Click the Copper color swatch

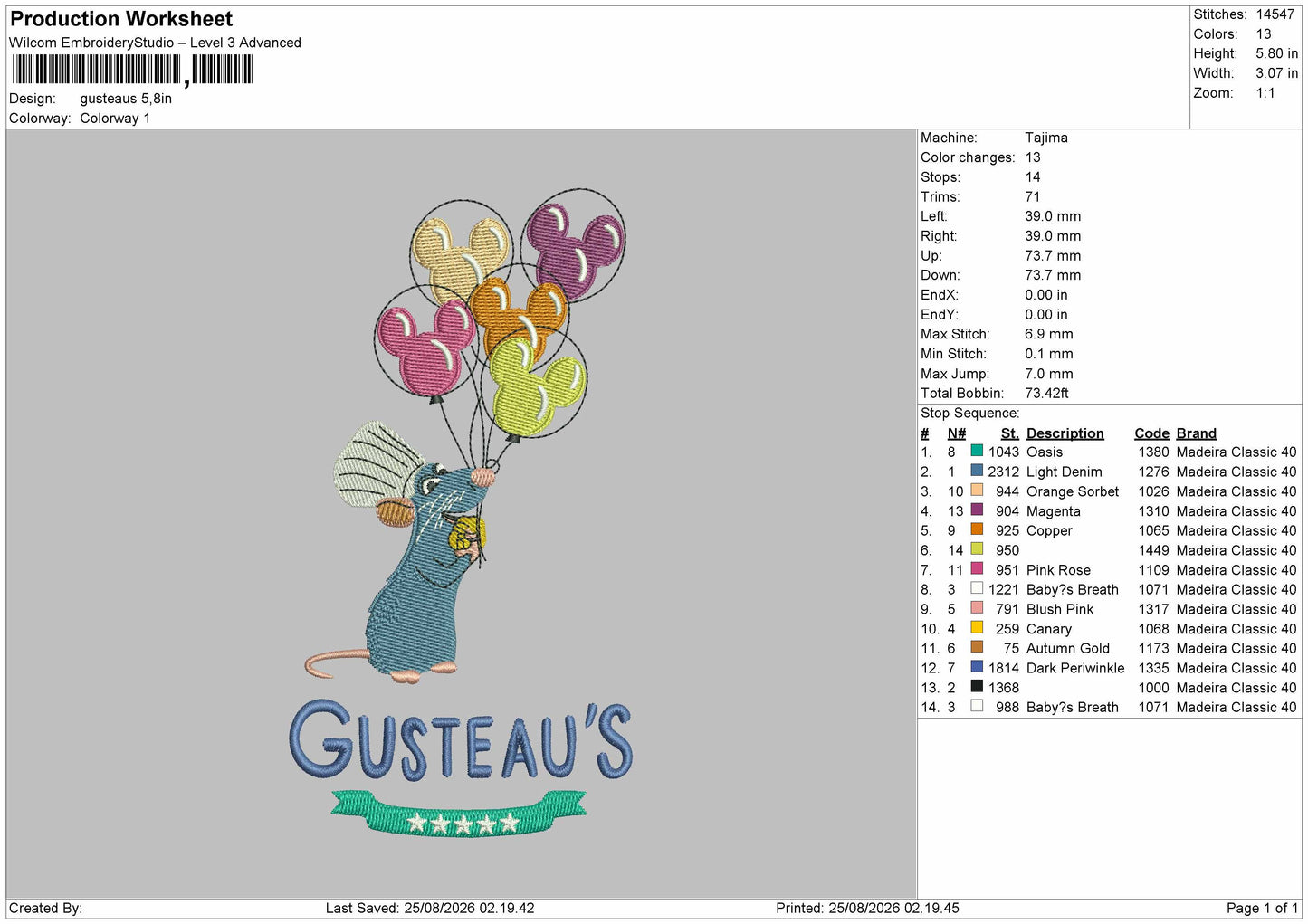click(977, 529)
